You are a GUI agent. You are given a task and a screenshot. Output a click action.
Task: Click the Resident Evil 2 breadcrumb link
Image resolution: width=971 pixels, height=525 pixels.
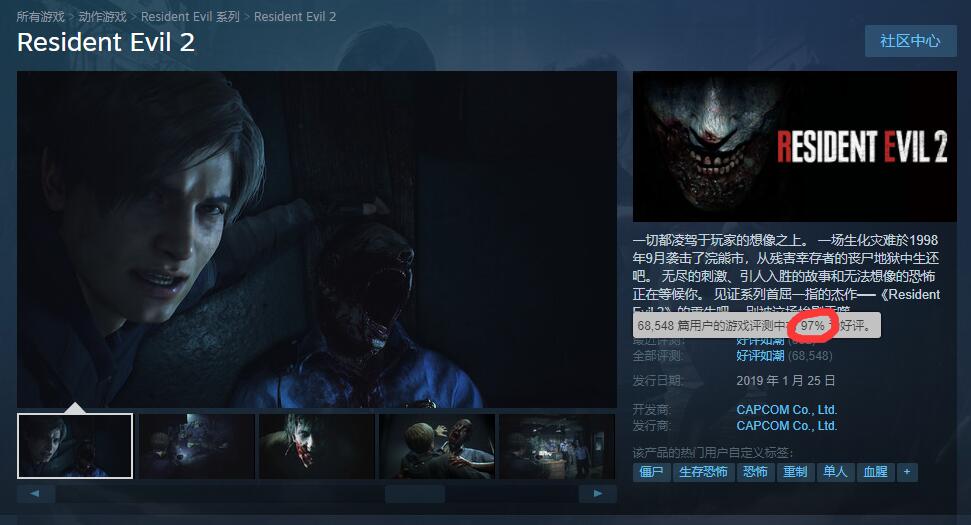295,17
